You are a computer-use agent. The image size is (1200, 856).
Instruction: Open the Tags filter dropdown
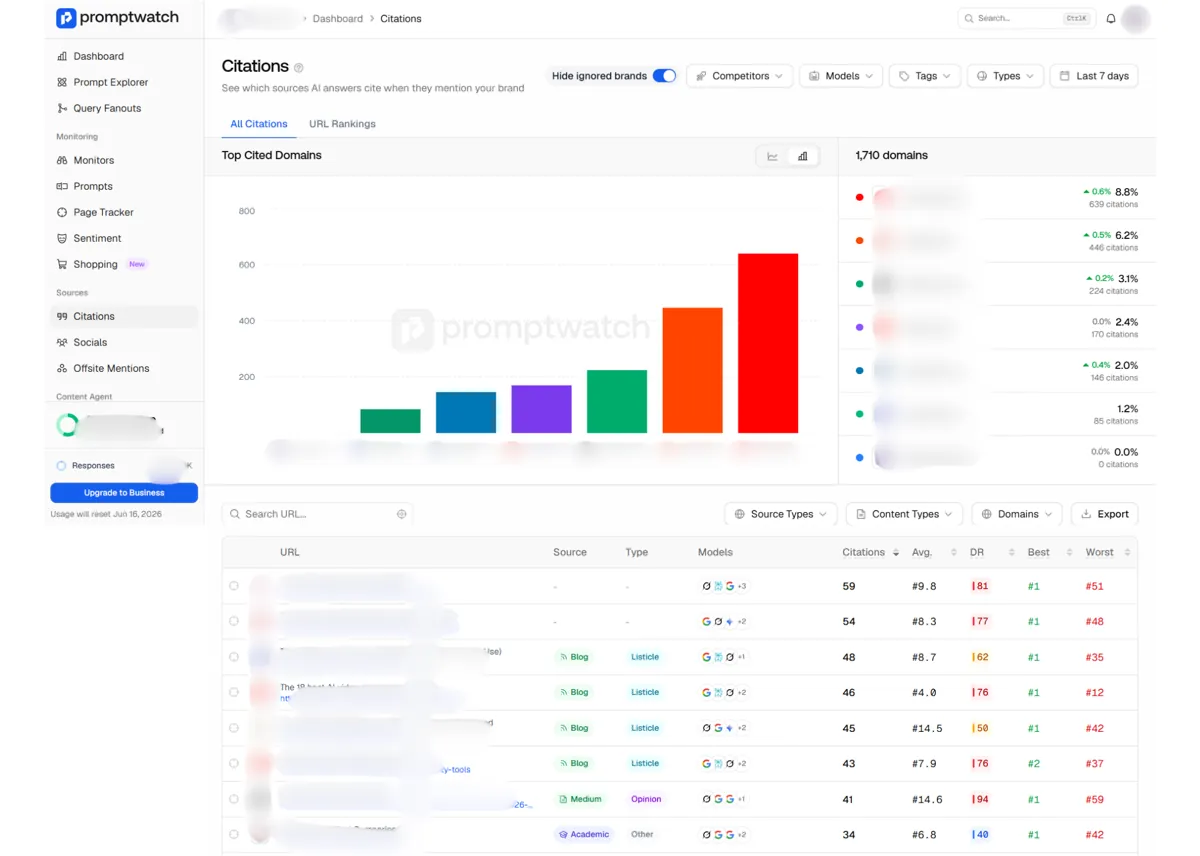pyautogui.click(x=924, y=76)
